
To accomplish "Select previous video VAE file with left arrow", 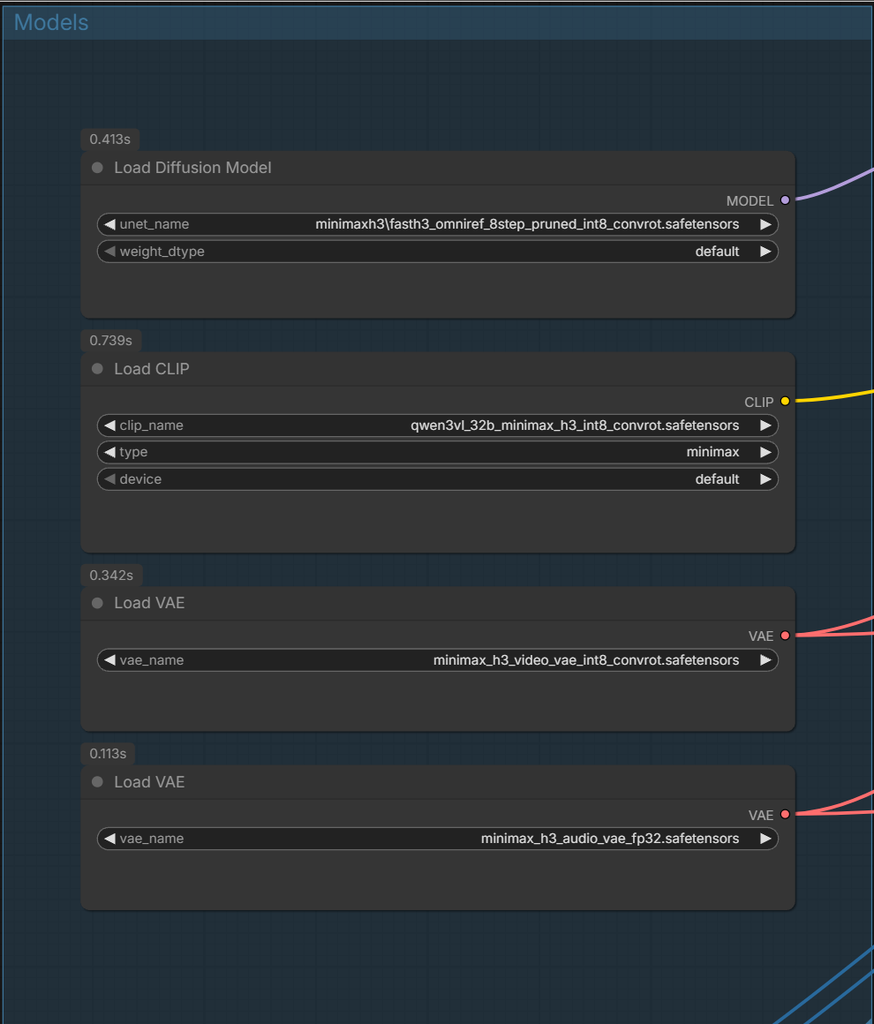I will tap(110, 660).
